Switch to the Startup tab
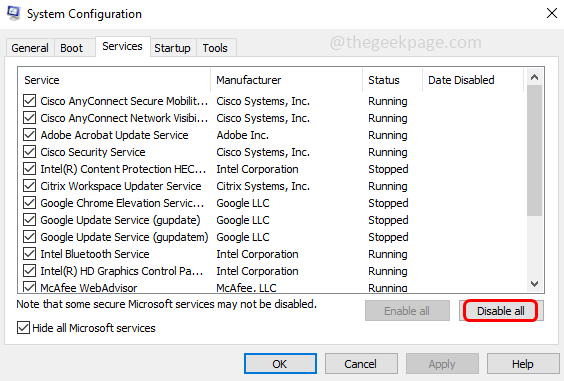The height and width of the screenshot is (381, 564). click(x=173, y=48)
